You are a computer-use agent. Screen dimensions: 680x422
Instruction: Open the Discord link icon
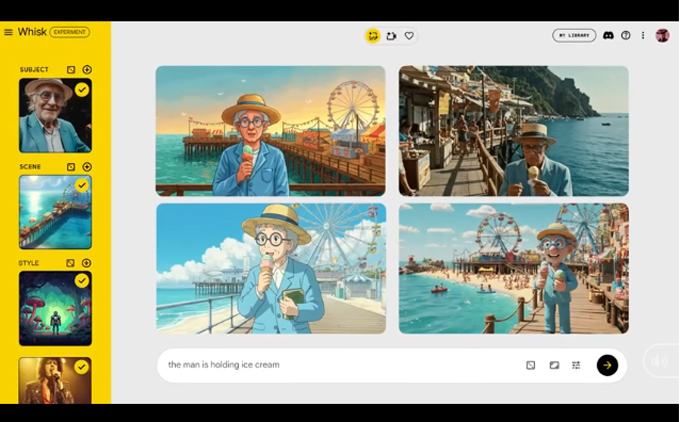tap(608, 36)
